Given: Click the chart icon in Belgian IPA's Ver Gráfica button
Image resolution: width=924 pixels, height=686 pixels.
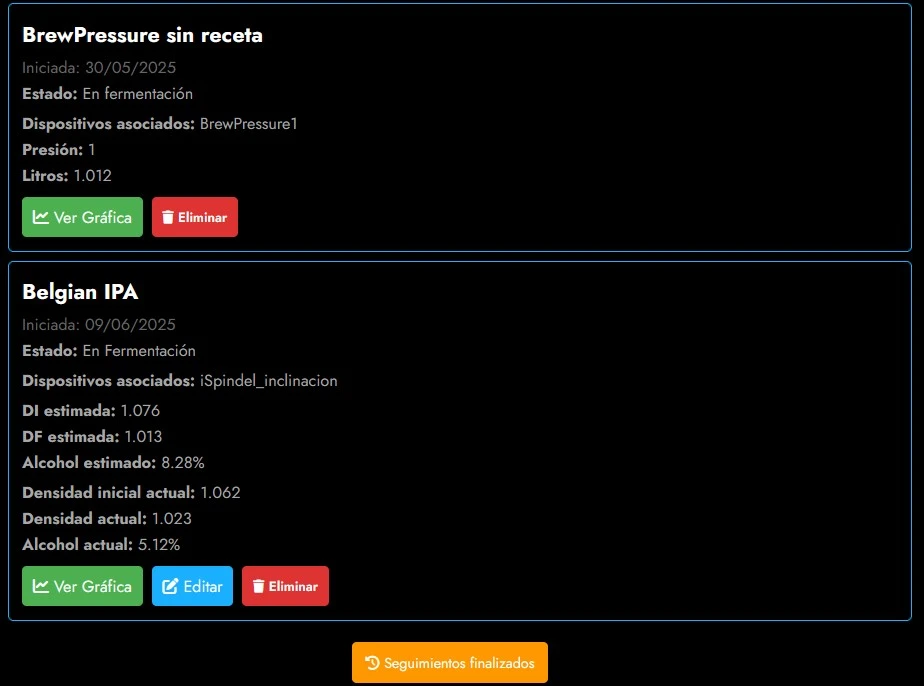Looking at the screenshot, I should click(41, 586).
